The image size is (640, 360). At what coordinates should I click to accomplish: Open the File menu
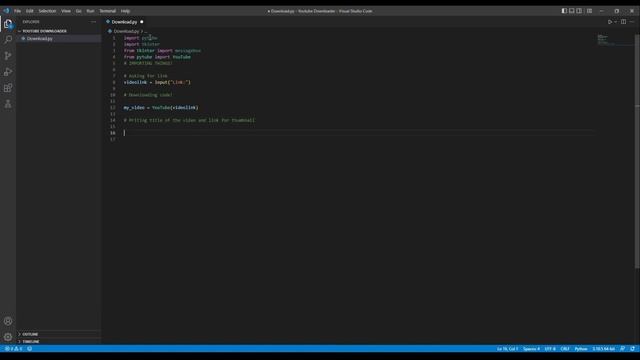(x=18, y=11)
